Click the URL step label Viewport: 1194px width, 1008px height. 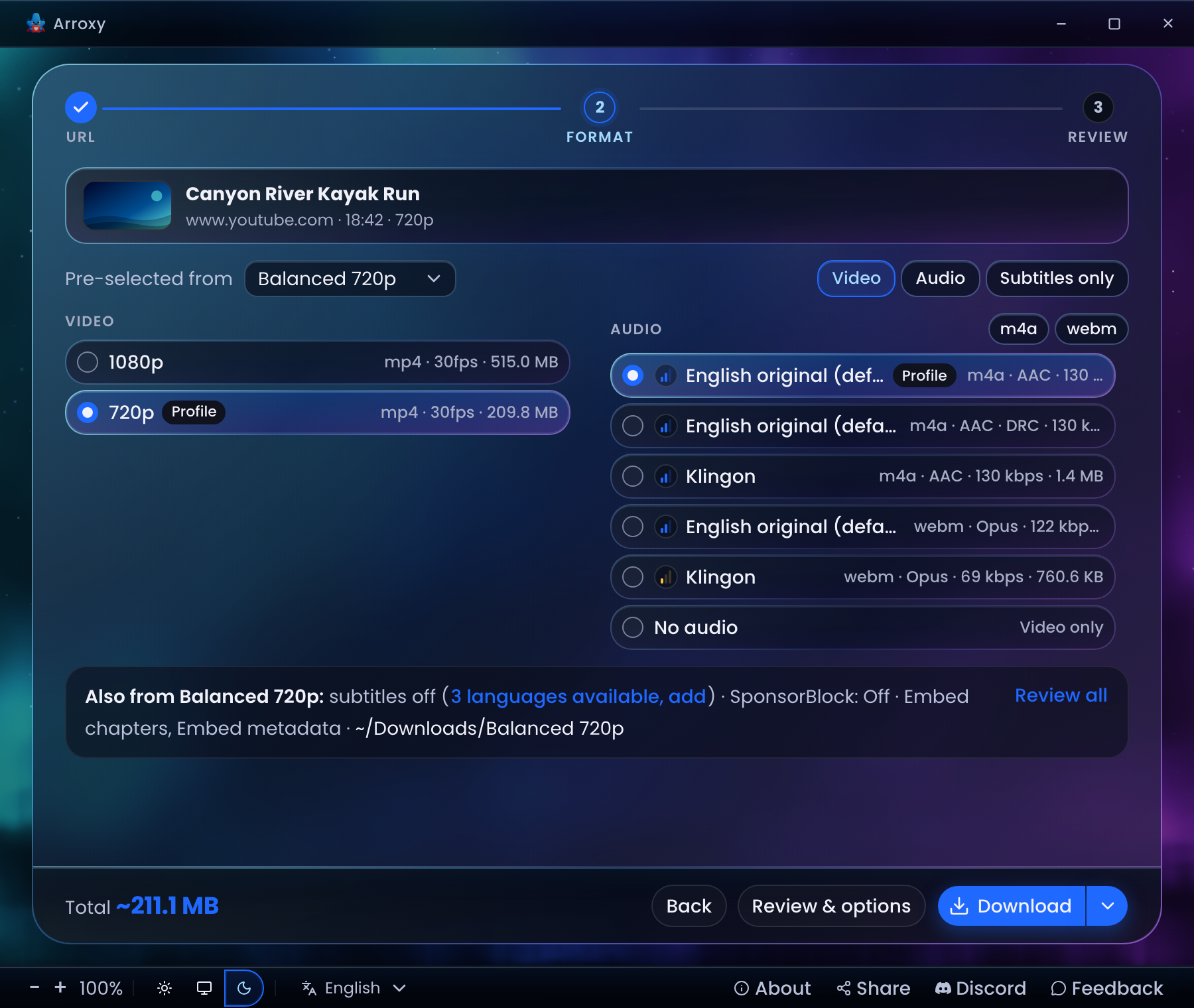pyautogui.click(x=81, y=137)
